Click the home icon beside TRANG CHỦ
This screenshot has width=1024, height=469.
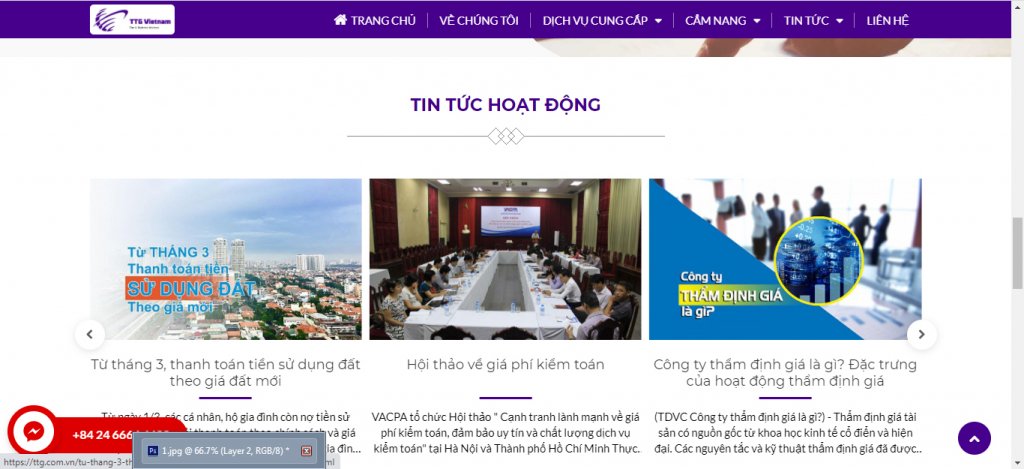340,20
